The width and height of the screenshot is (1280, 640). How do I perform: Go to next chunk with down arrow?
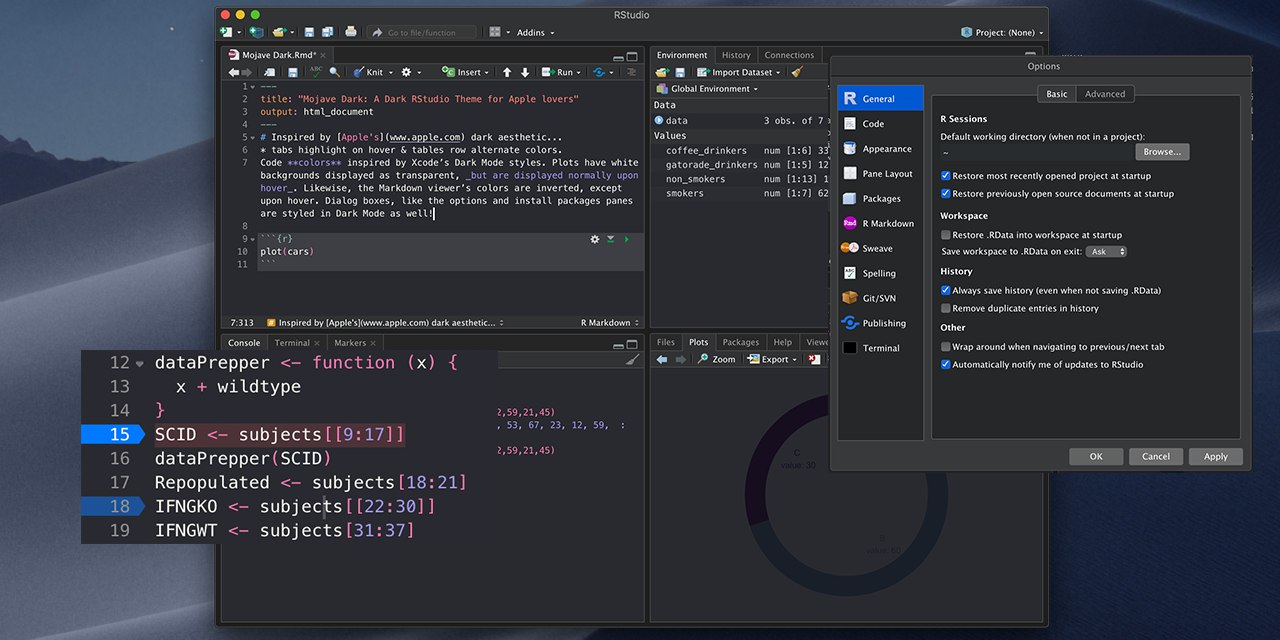[525, 72]
